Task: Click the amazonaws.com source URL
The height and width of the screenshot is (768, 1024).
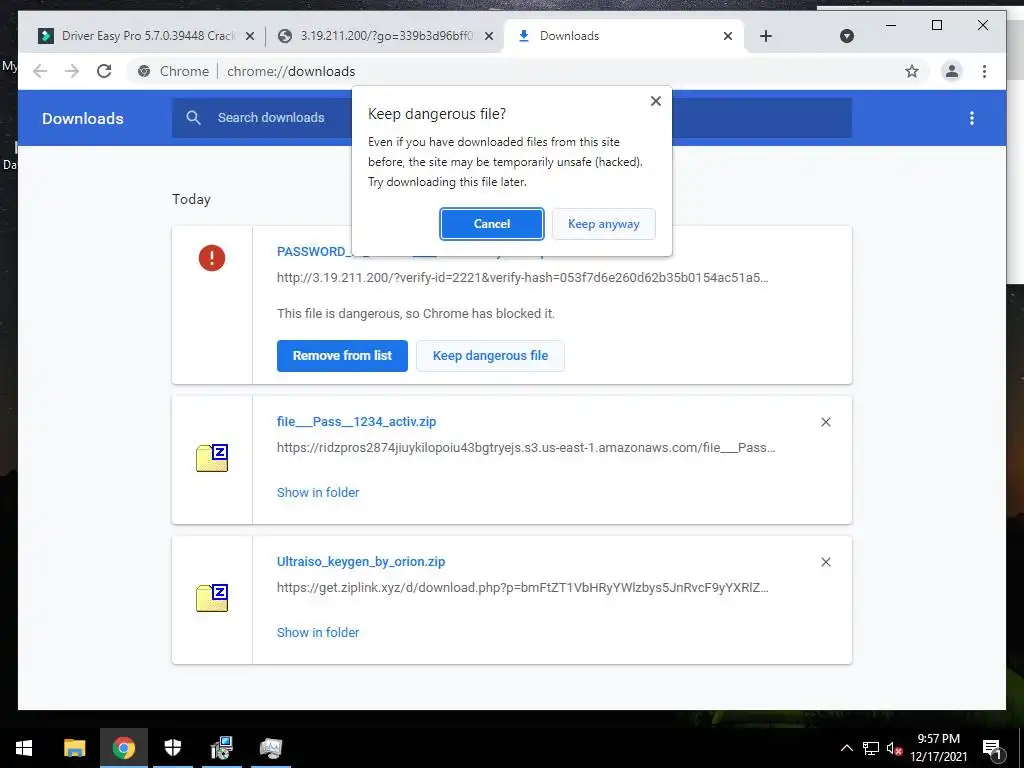Action: (526, 448)
